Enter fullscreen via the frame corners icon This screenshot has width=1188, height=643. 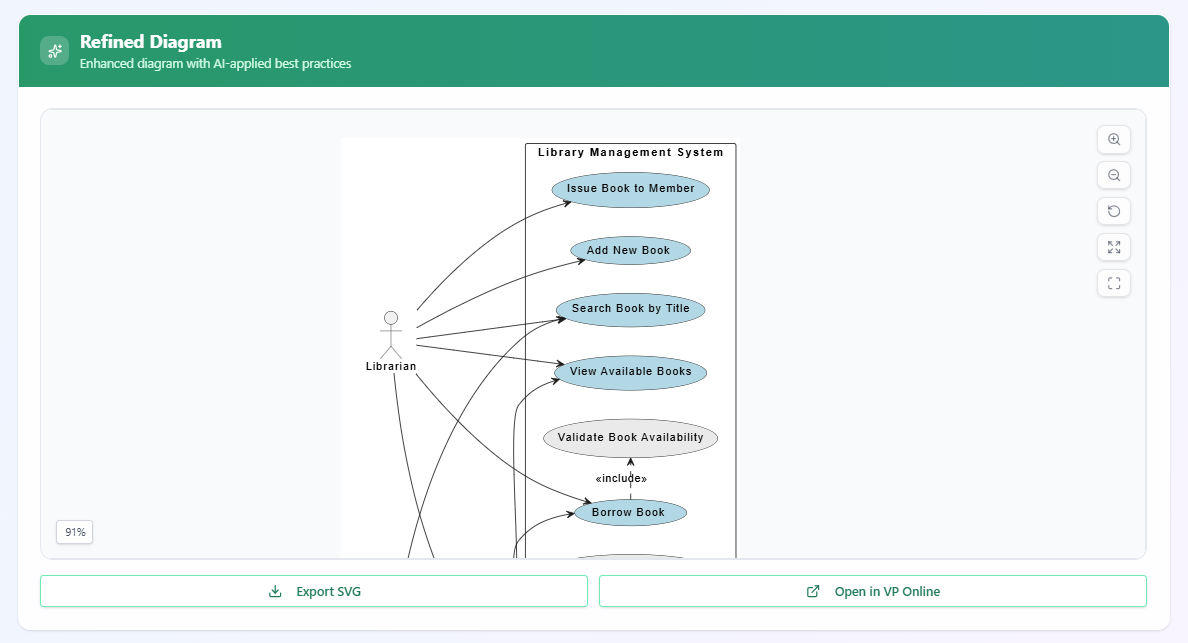(1113, 283)
